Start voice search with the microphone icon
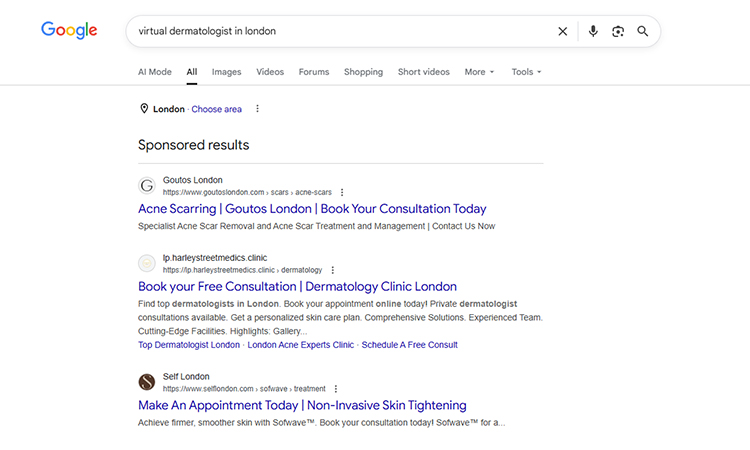This screenshot has height=450, width=750. (593, 31)
